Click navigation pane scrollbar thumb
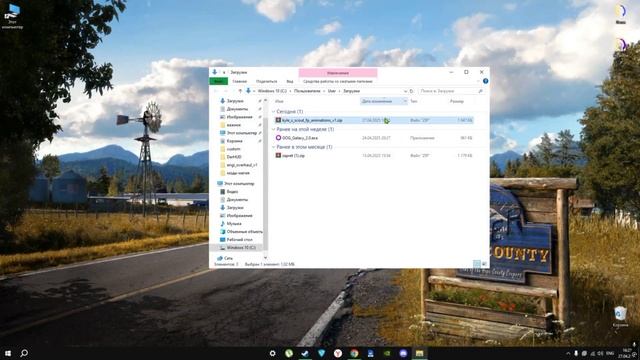 [x=266, y=184]
